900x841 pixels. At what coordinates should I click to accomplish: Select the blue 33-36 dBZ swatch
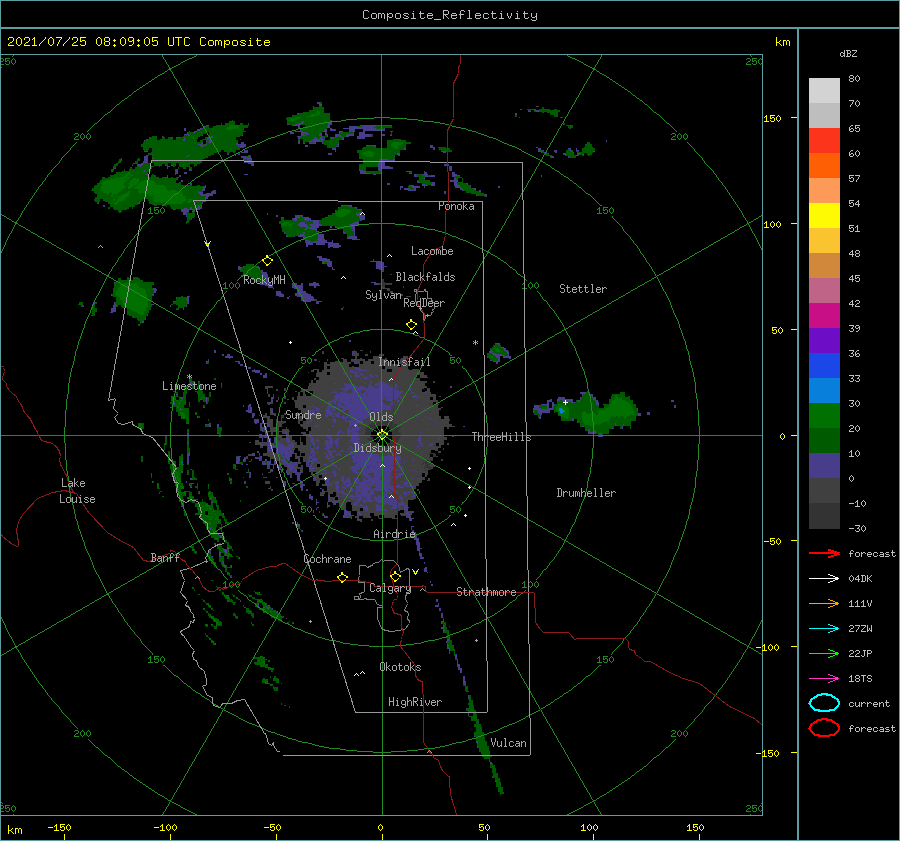824,366
